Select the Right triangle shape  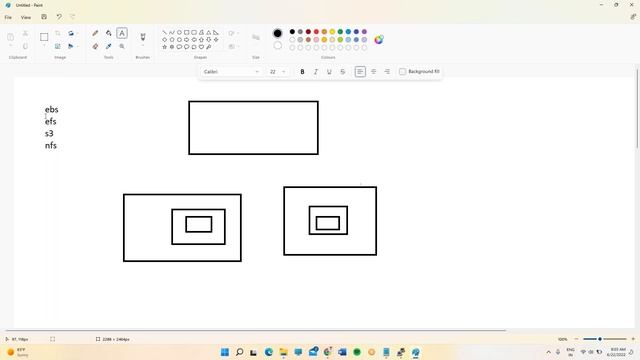pyautogui.click(x=216, y=32)
